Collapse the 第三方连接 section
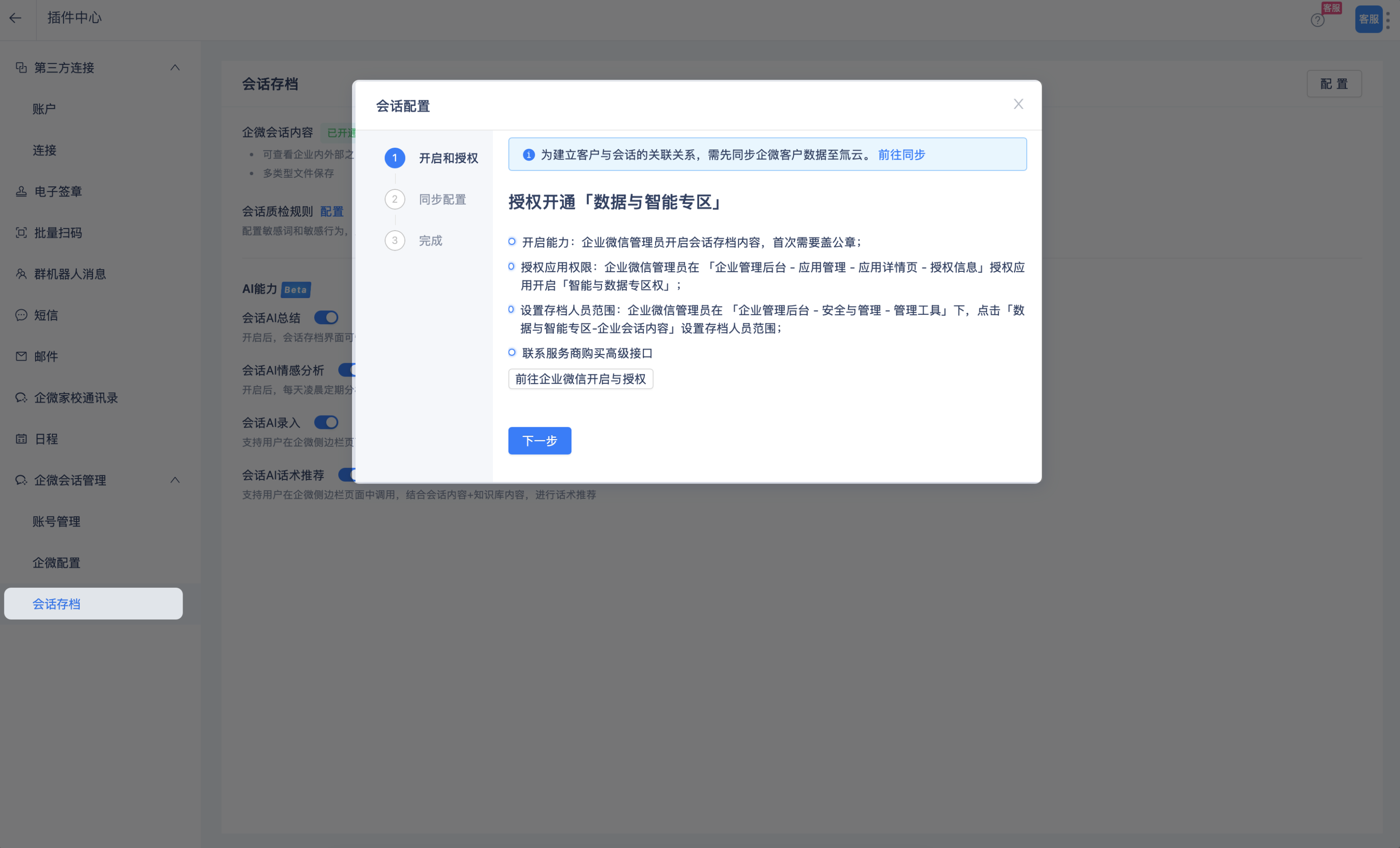Viewport: 1400px width, 848px height. coord(175,67)
